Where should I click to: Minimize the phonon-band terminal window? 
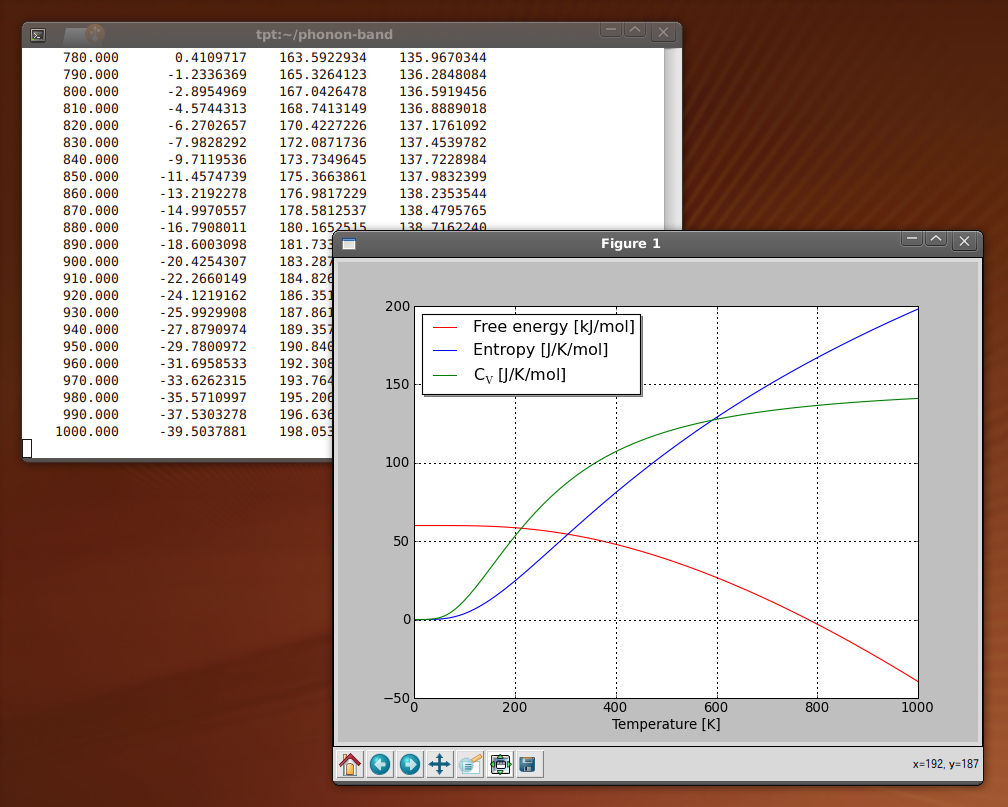click(x=610, y=31)
